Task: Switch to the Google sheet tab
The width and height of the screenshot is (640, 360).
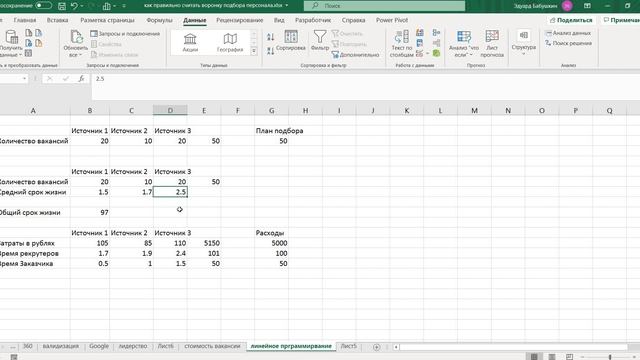Action: (99, 346)
